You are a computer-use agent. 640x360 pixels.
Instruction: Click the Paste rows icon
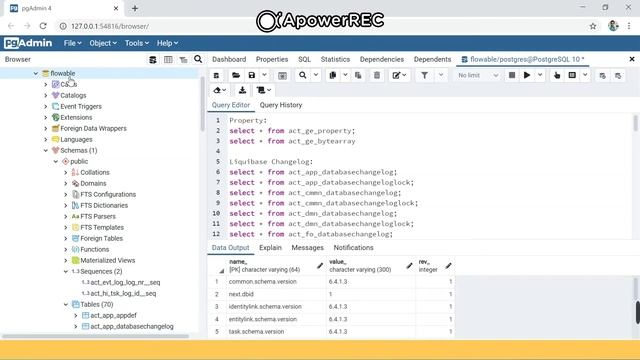click(x=358, y=75)
